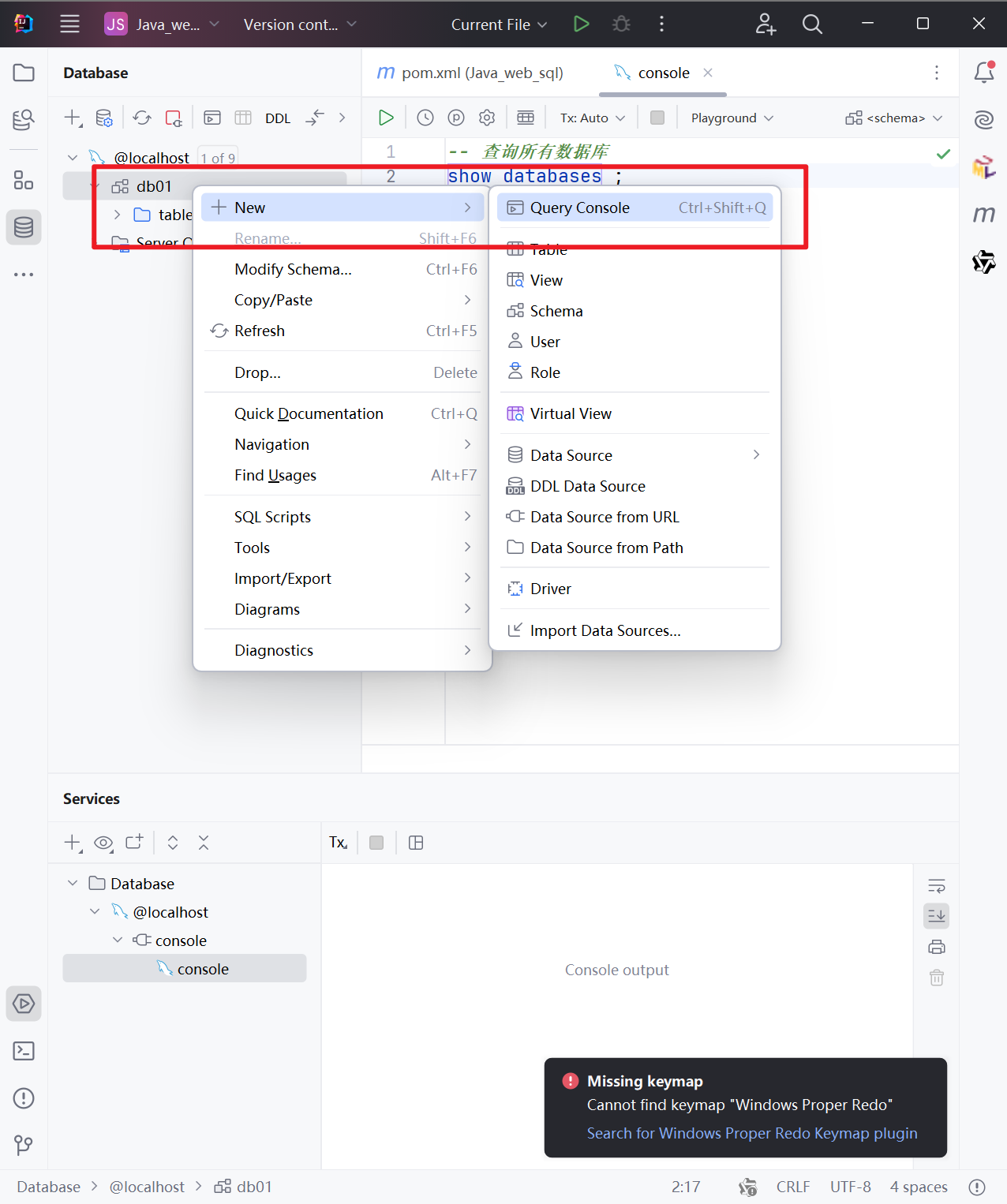The image size is (1007, 1204).
Task: Click the UTF-8 encoding in status bar
Action: 851,1187
